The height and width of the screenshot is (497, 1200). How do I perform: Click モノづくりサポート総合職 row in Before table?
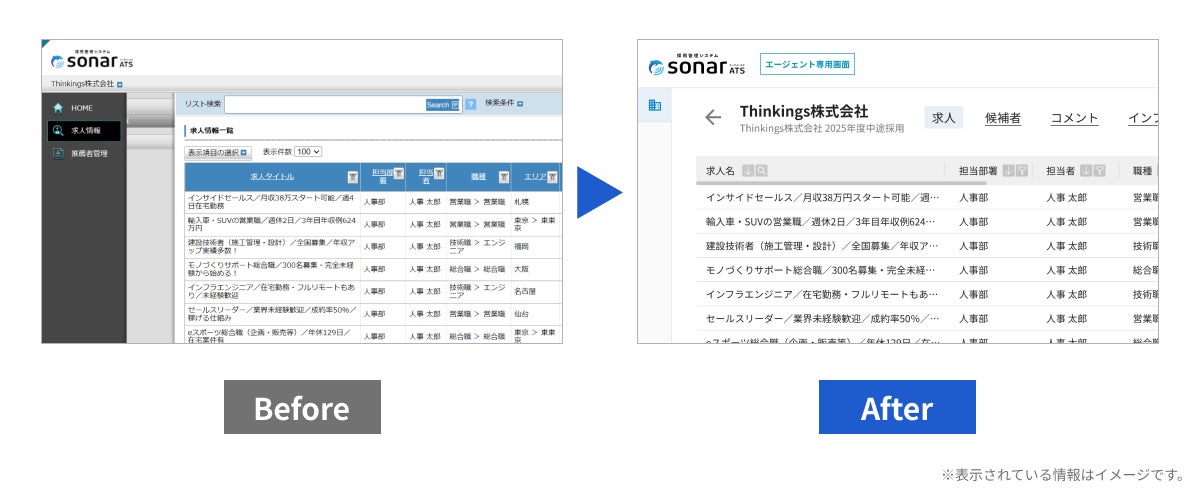click(x=373, y=269)
